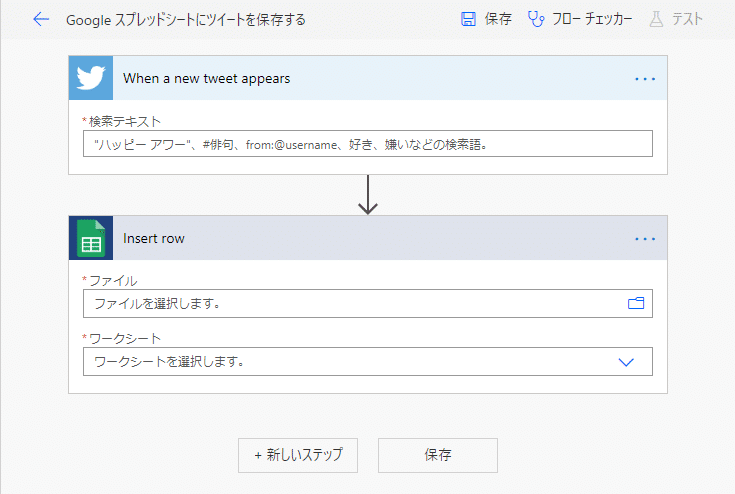
Task: Click the 保存 button below the flow steps
Action: point(438,455)
